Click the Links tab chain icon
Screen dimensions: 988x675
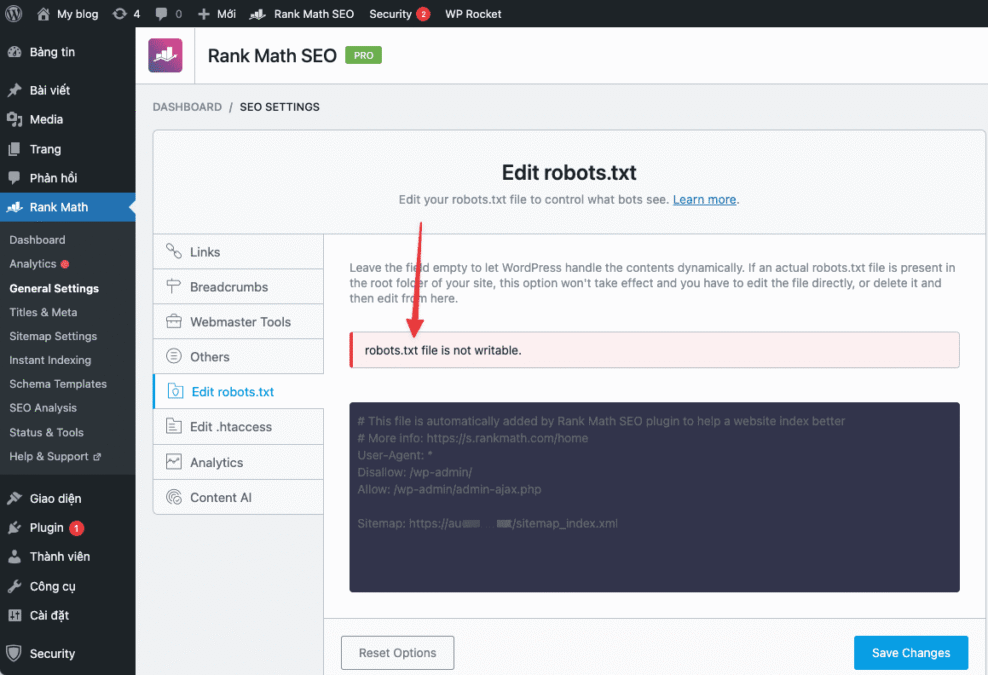(174, 252)
